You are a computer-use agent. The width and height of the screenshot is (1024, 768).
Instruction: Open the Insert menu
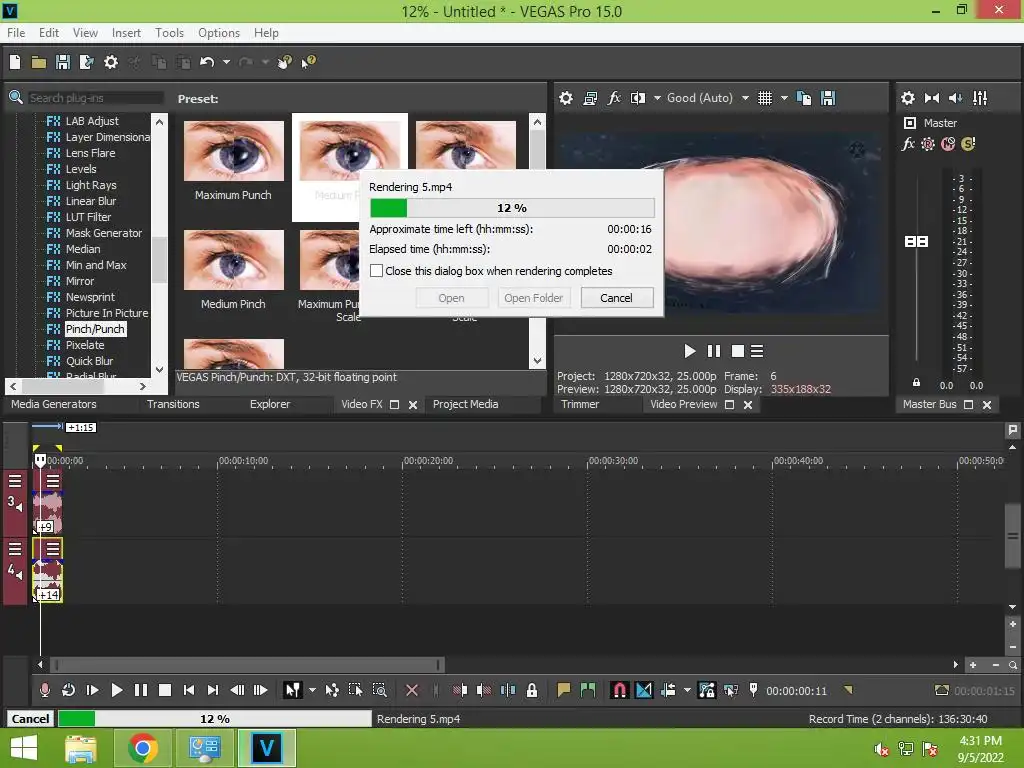pyautogui.click(x=126, y=33)
